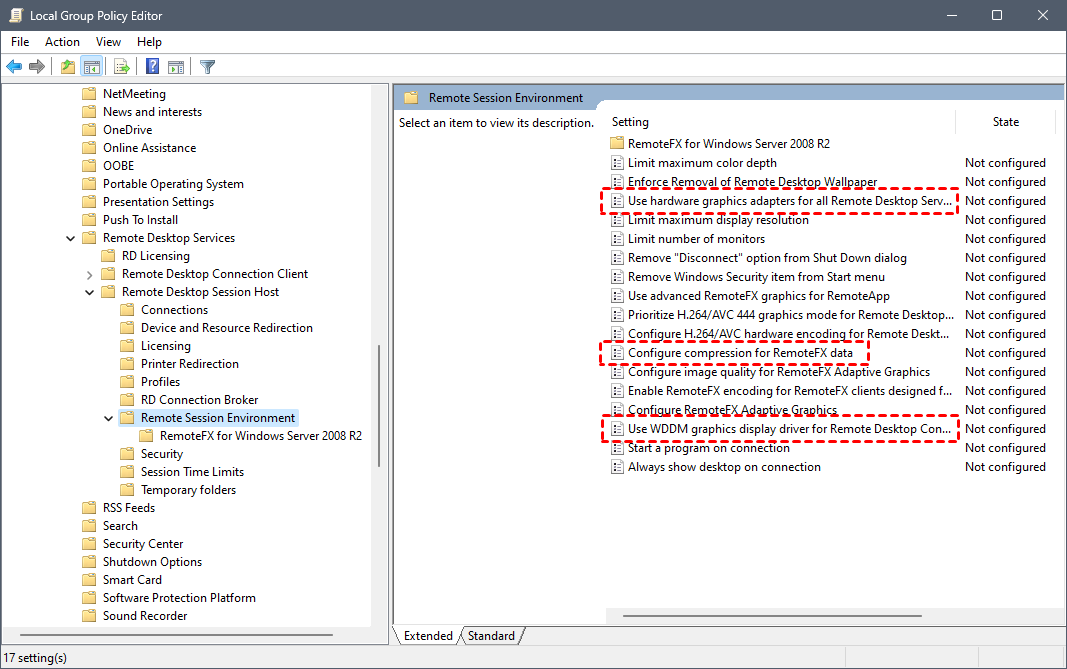Click the Filter funnel toolbar icon
This screenshot has height=669, width=1067.
click(207, 67)
